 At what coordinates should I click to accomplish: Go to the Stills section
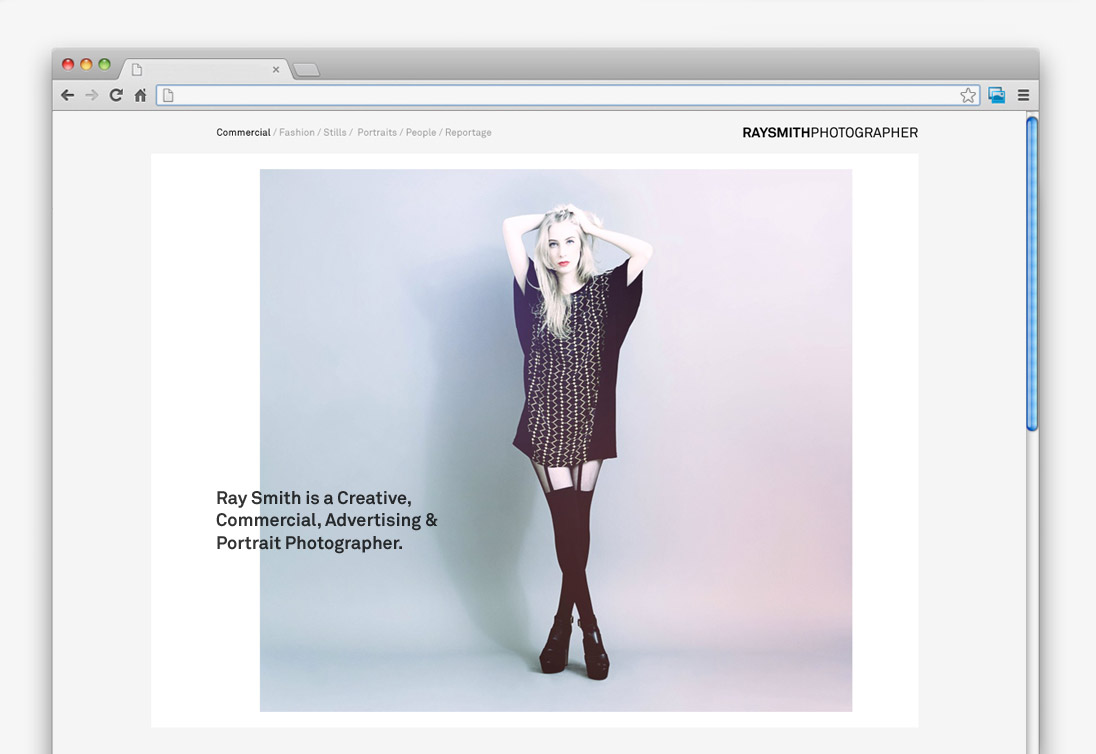point(334,132)
